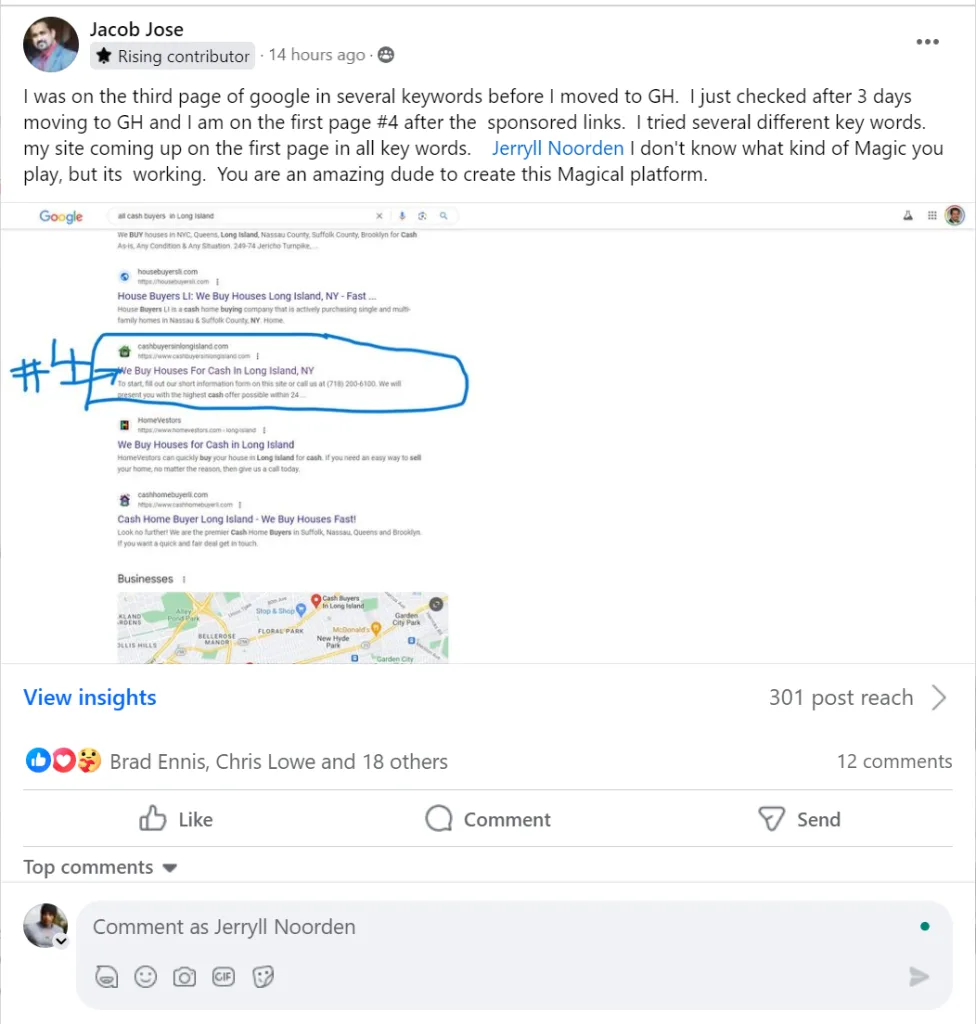
Task: Click the avatar sticker icon in comment box
Action: pos(106,977)
